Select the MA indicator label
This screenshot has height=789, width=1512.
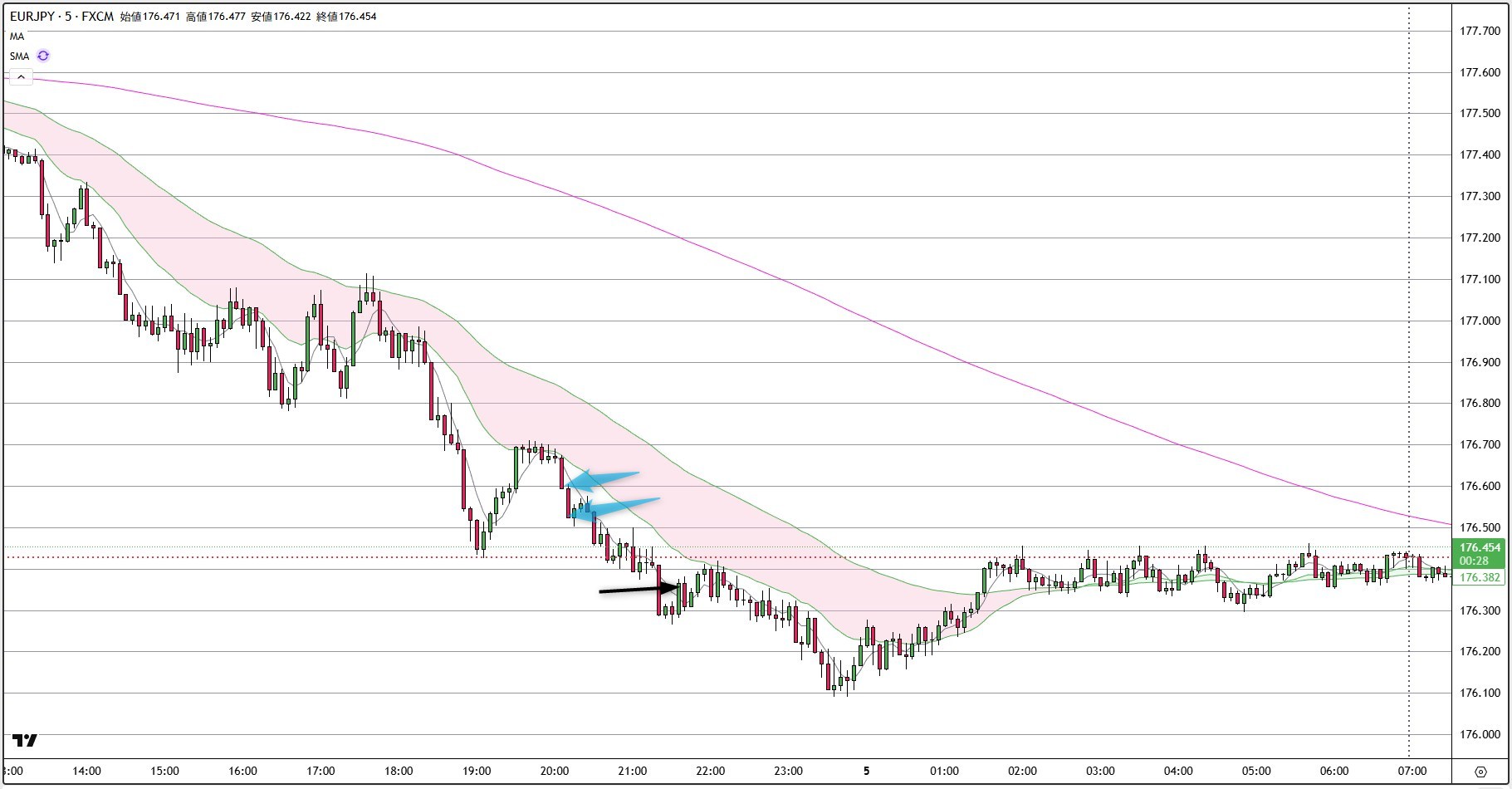[17, 37]
